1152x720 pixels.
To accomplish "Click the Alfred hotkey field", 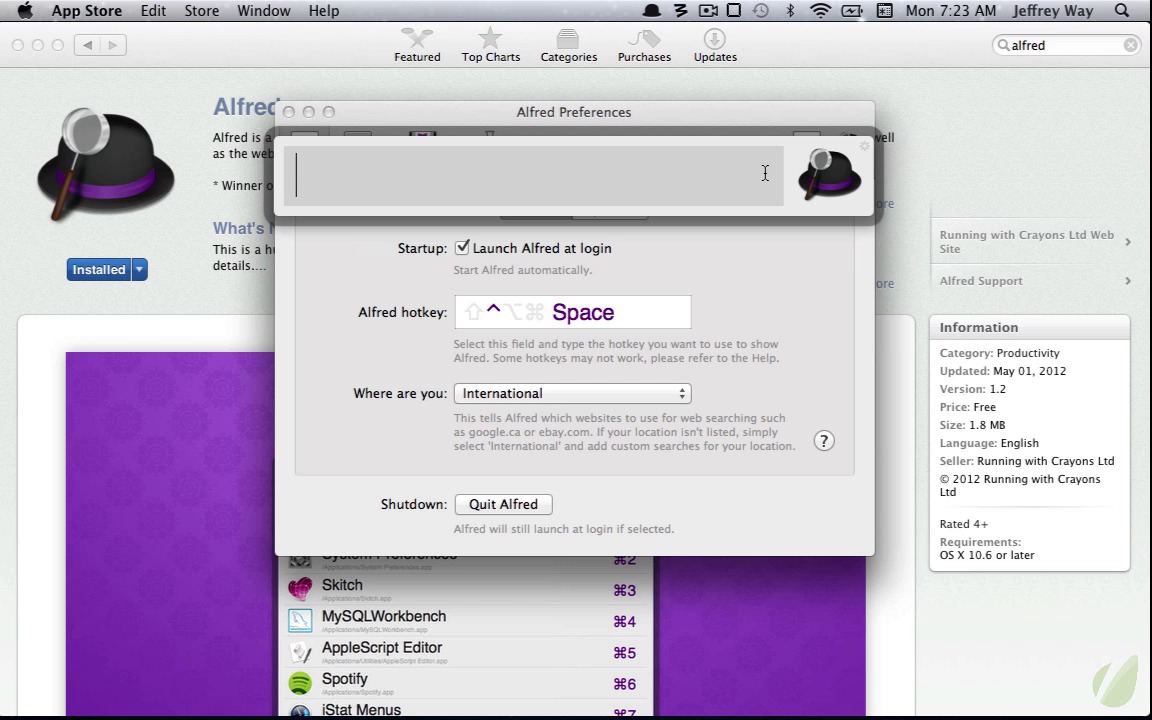I will pyautogui.click(x=573, y=312).
